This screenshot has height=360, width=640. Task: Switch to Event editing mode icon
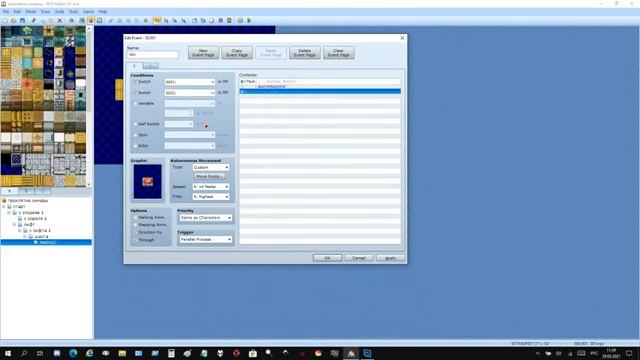click(91, 20)
